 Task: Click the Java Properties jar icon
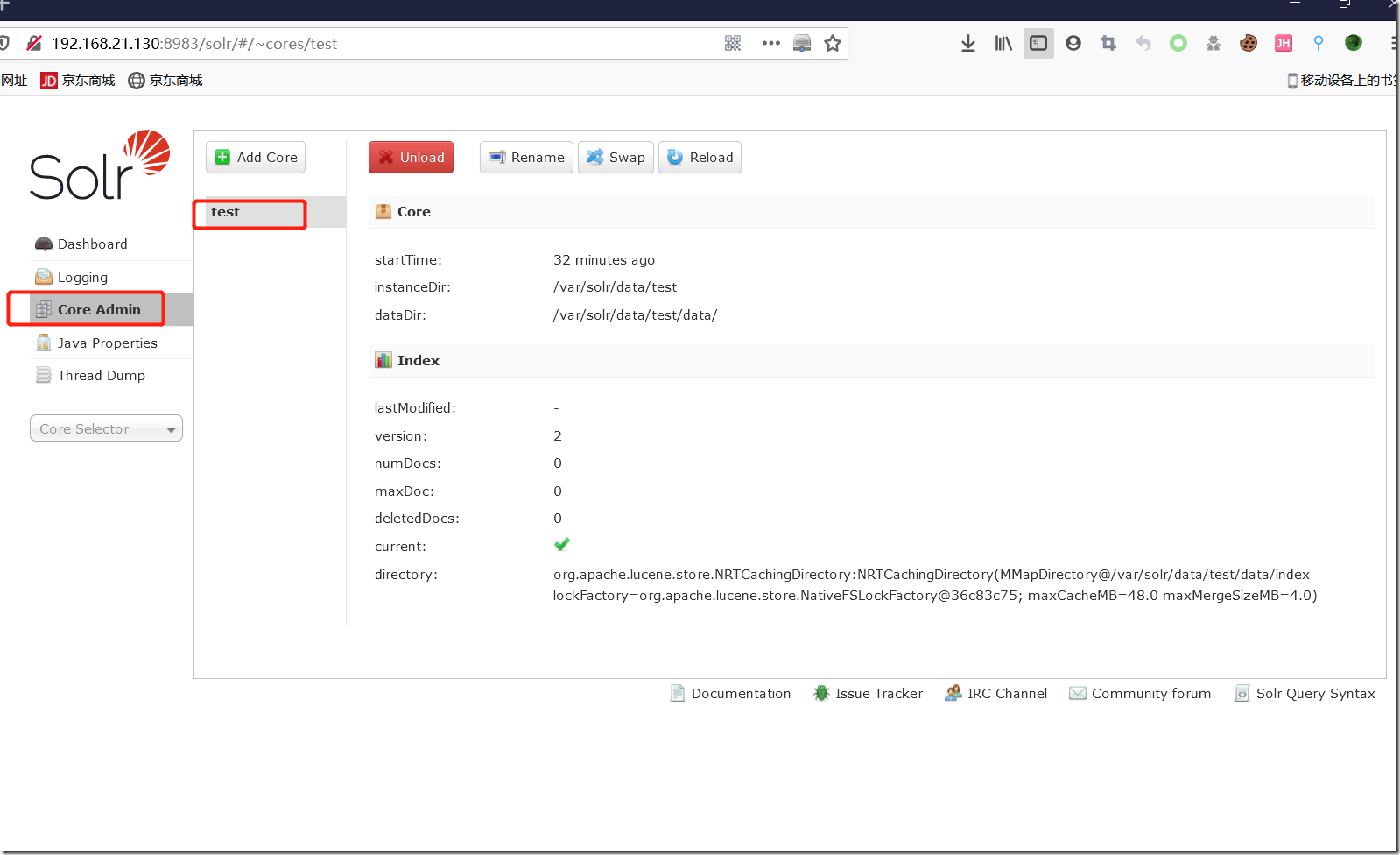[44, 343]
